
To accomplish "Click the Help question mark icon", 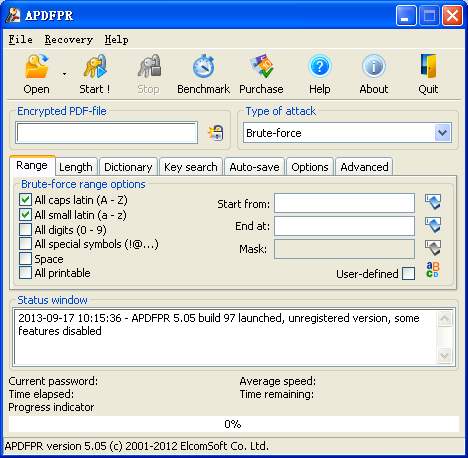I will click(x=320, y=66).
